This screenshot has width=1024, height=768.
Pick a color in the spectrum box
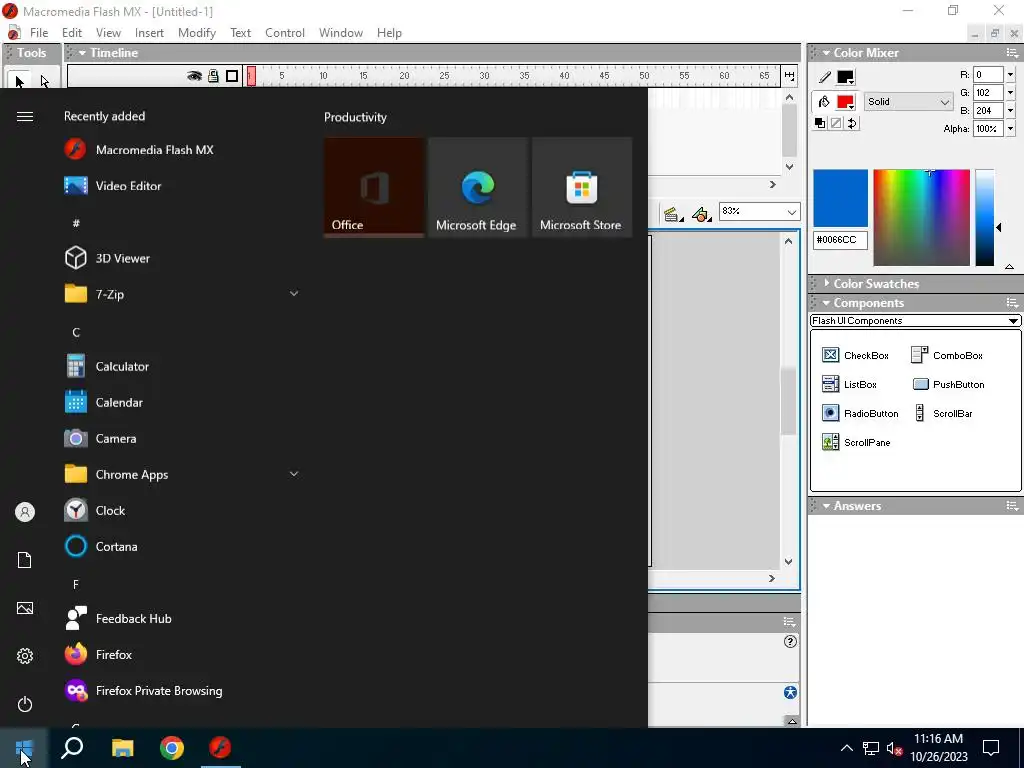[x=921, y=217]
